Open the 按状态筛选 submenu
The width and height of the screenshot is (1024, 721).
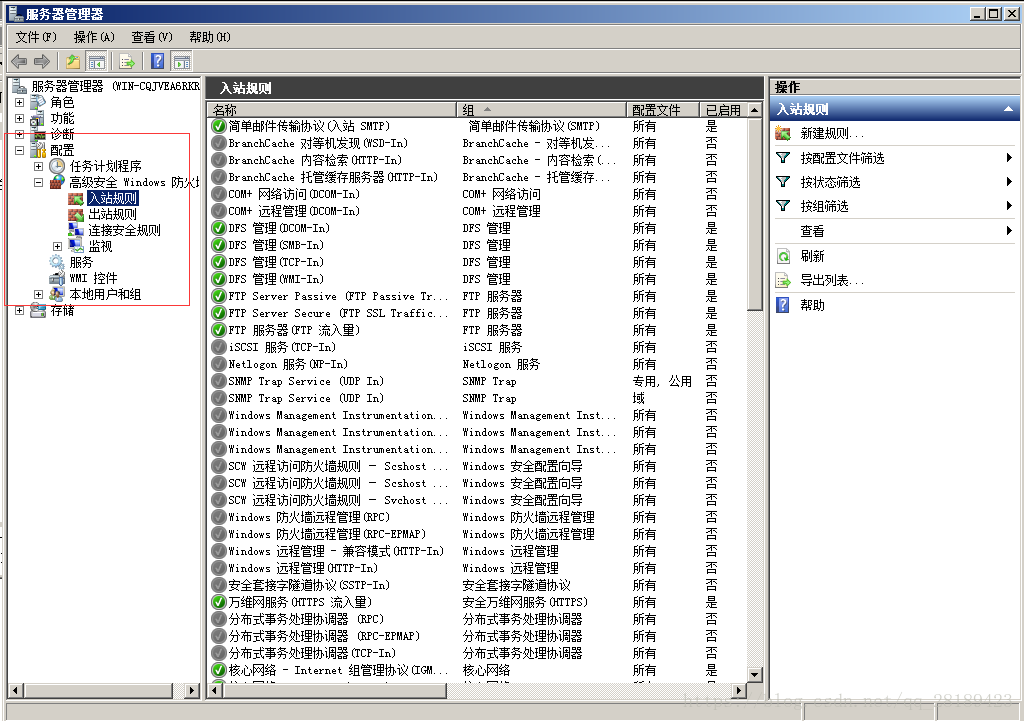[1009, 182]
